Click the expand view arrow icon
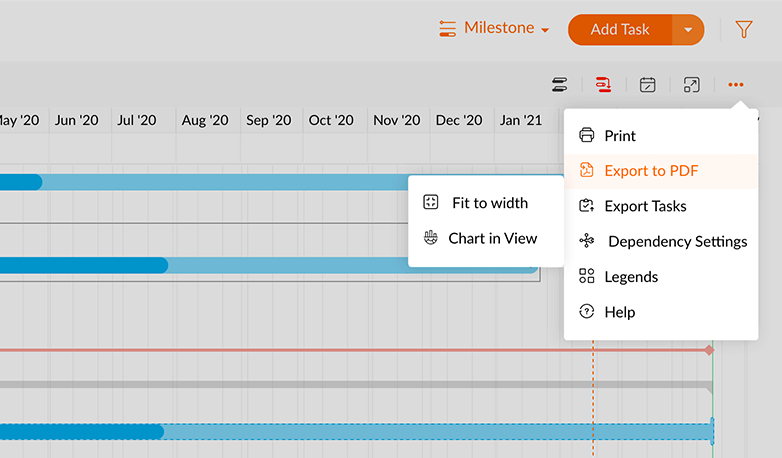 point(692,85)
